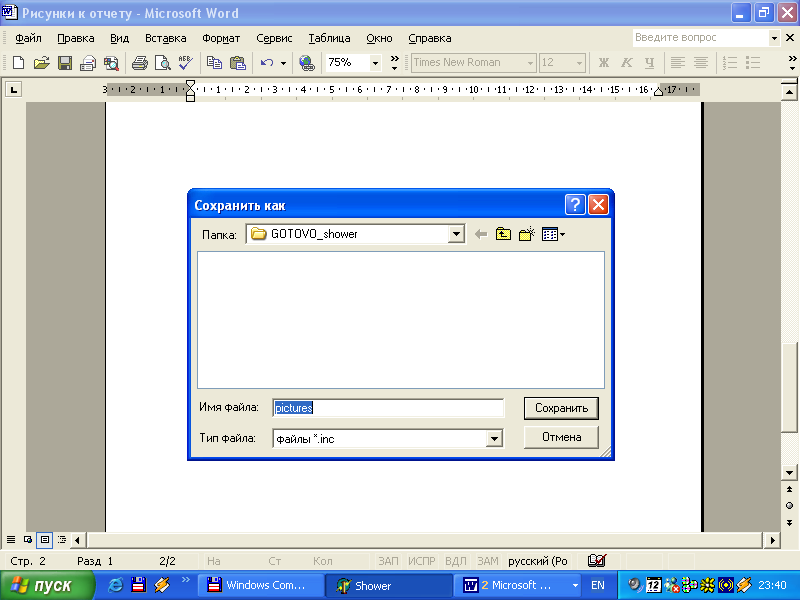Click the Microsoft Word taskbar group

click(x=518, y=585)
